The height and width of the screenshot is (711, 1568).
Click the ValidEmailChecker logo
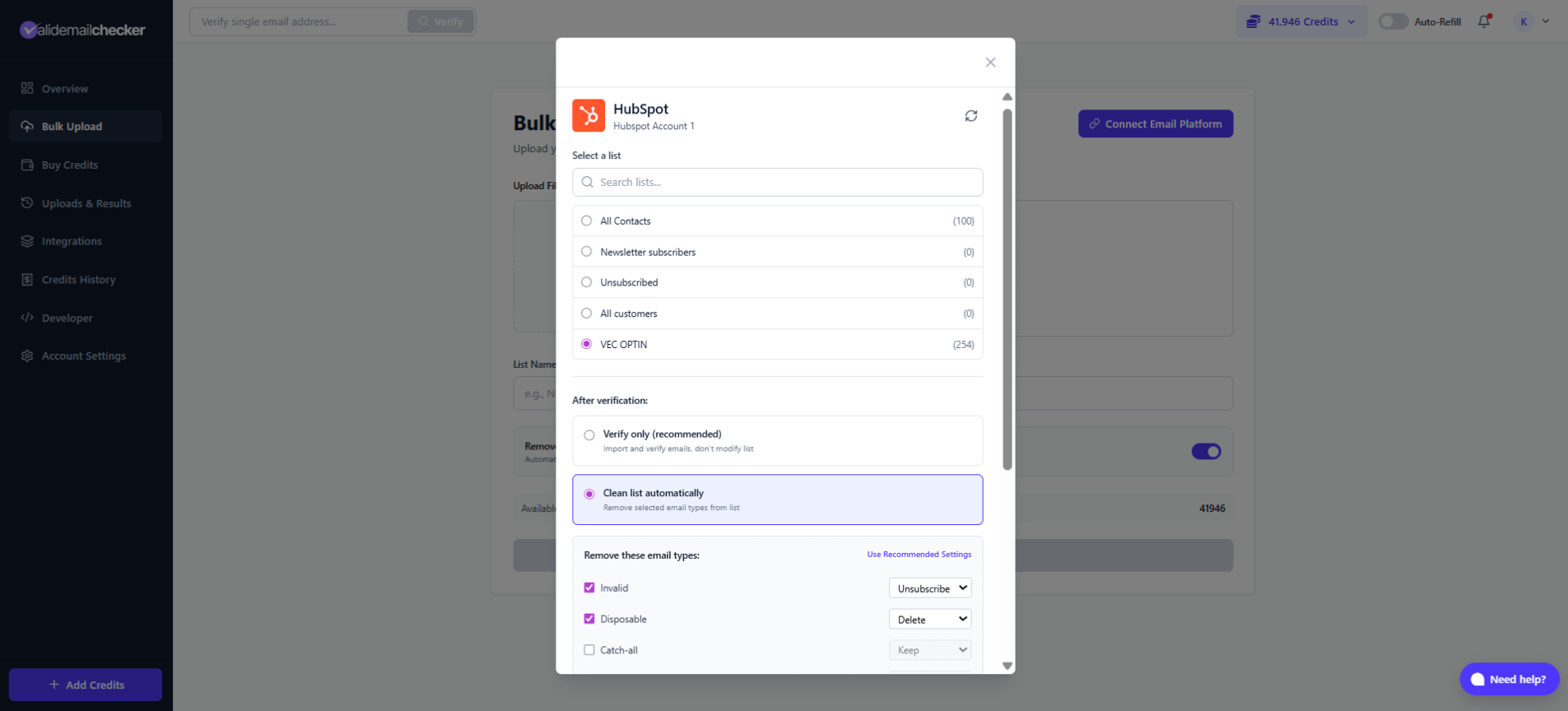click(x=82, y=30)
